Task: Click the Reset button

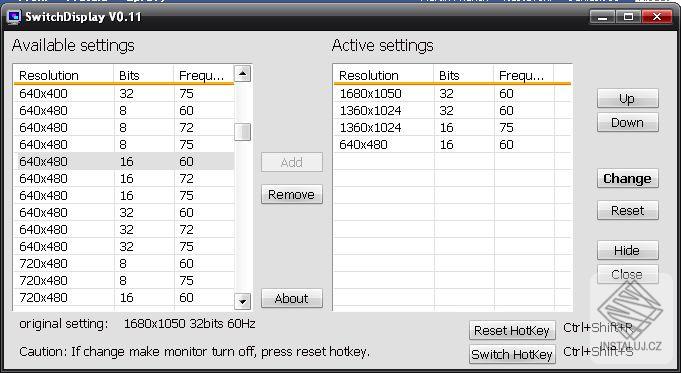Action: (x=628, y=210)
